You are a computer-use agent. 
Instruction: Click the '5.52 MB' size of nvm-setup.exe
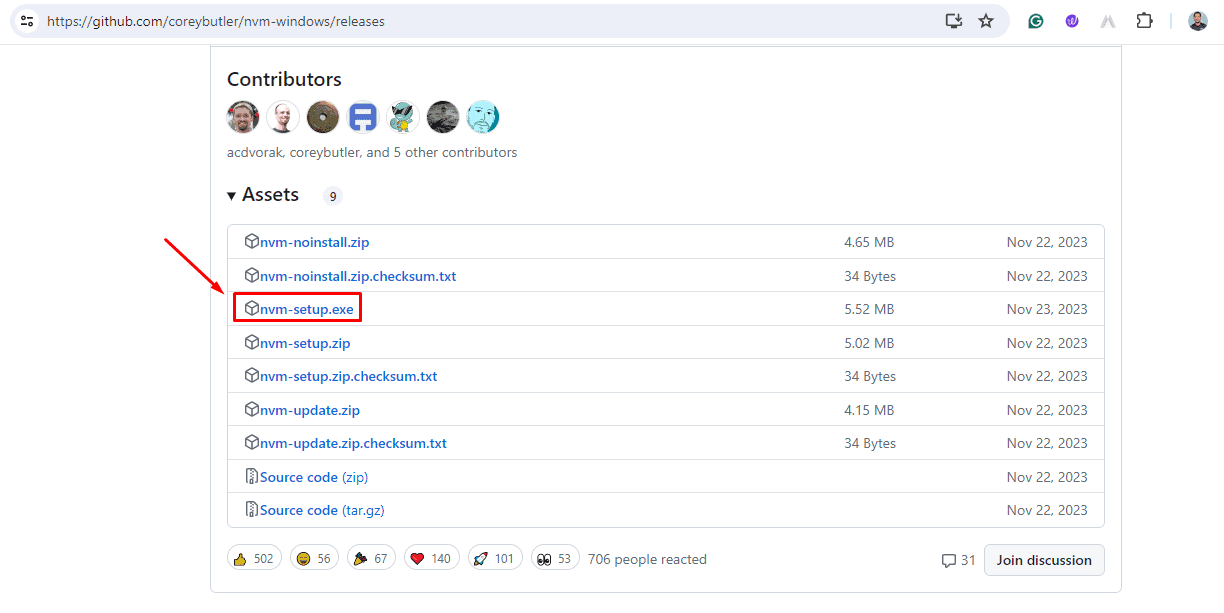(x=869, y=309)
